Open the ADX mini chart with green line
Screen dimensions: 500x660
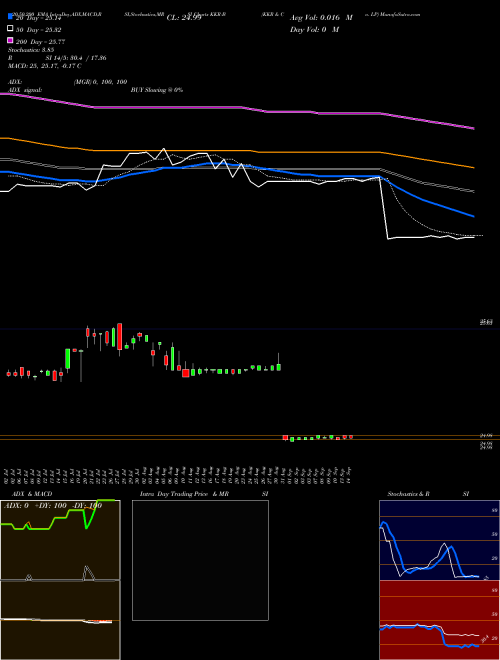click(x=60, y=540)
